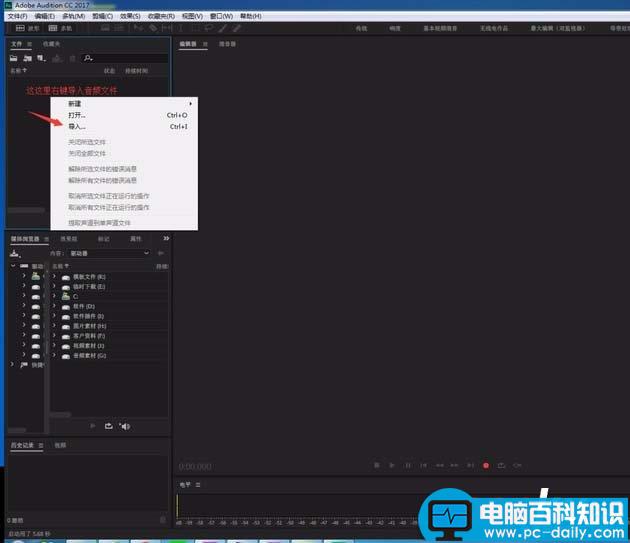Expand the 音频素材 (G:) drive folder
Viewport: 630px width, 543px height.
click(x=54, y=355)
